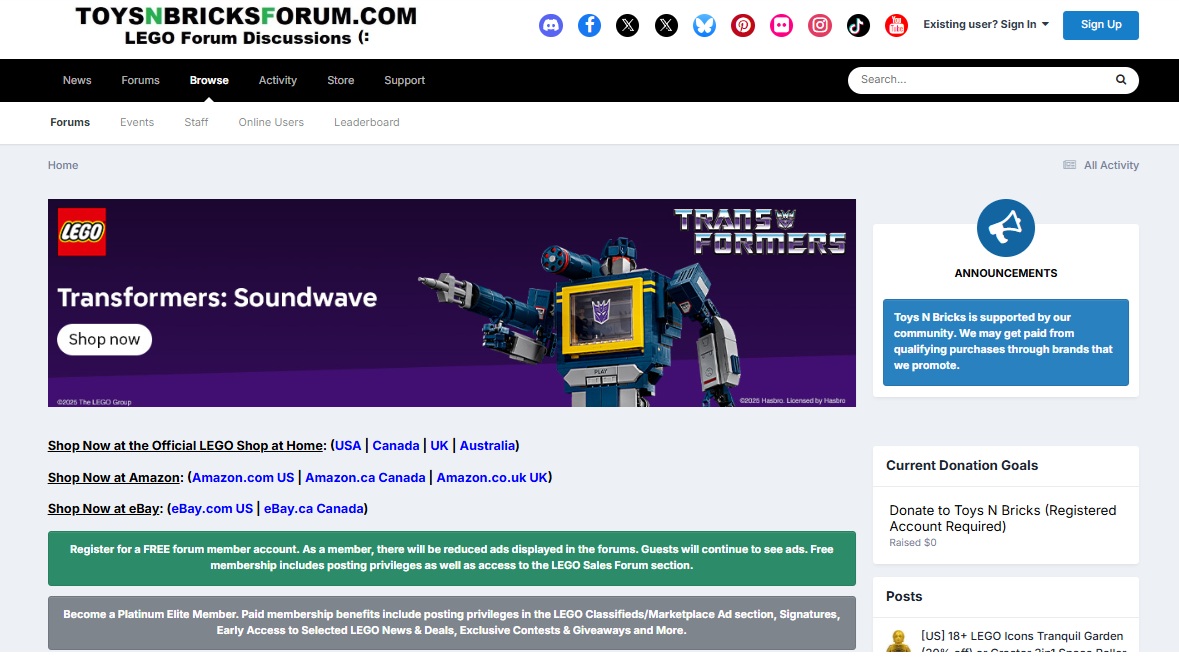This screenshot has height=662, width=1179.
Task: Visit the Pinterest icon link
Action: [x=743, y=25]
